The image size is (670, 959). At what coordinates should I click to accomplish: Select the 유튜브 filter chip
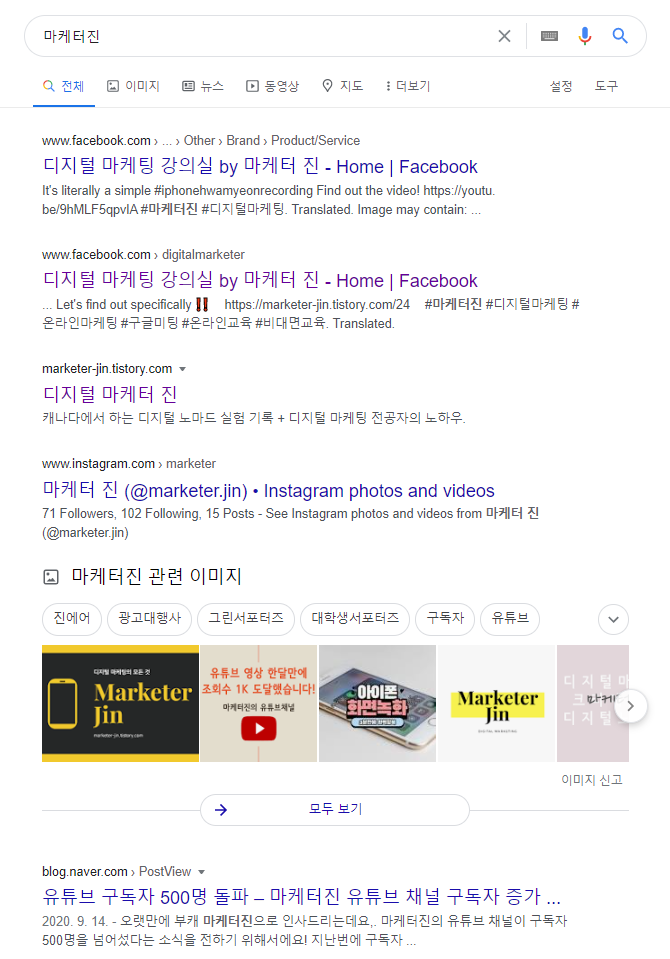[x=510, y=618]
